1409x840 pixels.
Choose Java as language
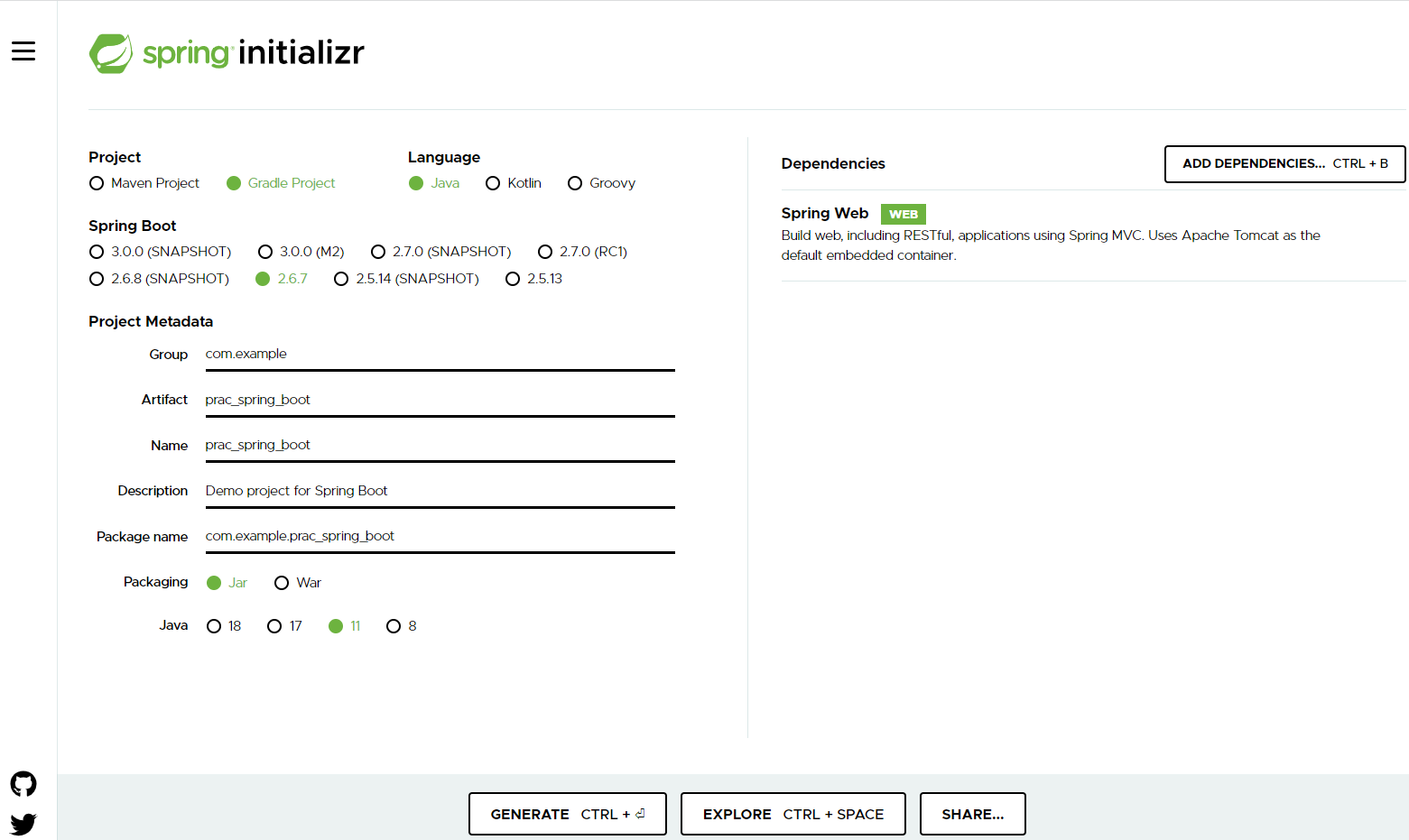click(434, 183)
